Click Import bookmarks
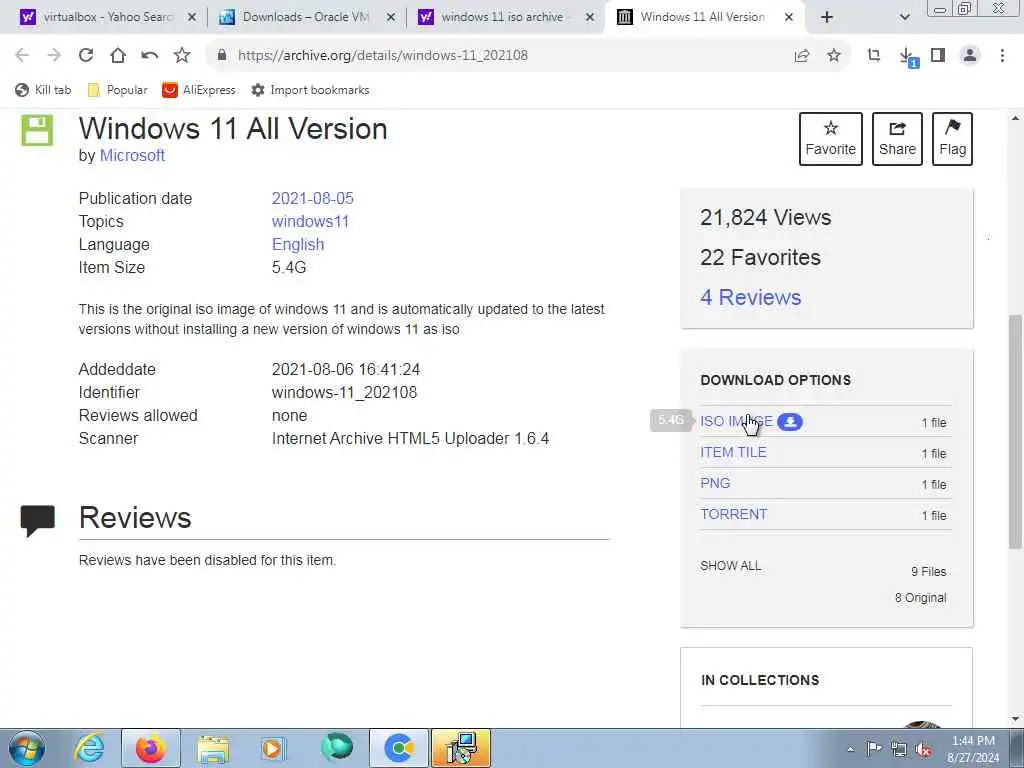 coord(311,90)
